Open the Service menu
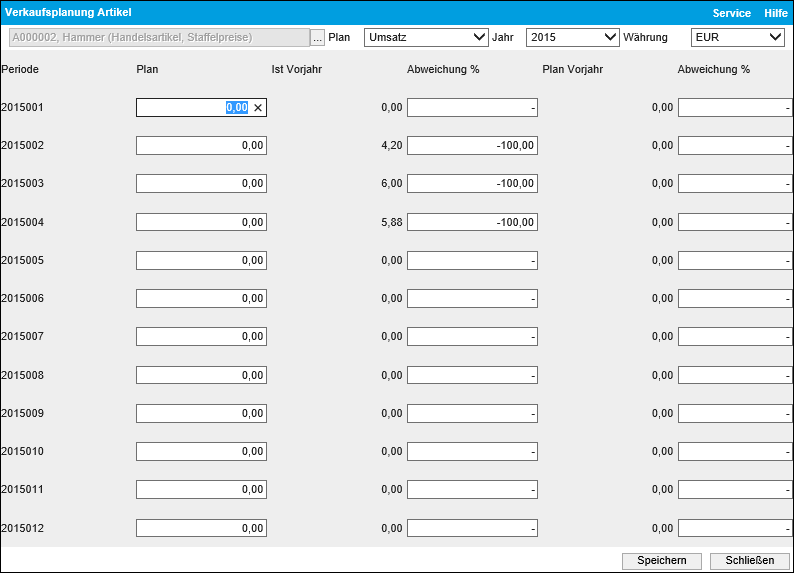This screenshot has width=794, height=573. click(x=731, y=13)
